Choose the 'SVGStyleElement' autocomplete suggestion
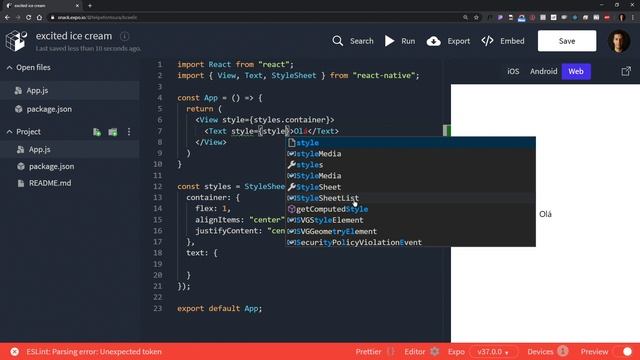Screen dimensions: 640x360 click(x=410, y=220)
